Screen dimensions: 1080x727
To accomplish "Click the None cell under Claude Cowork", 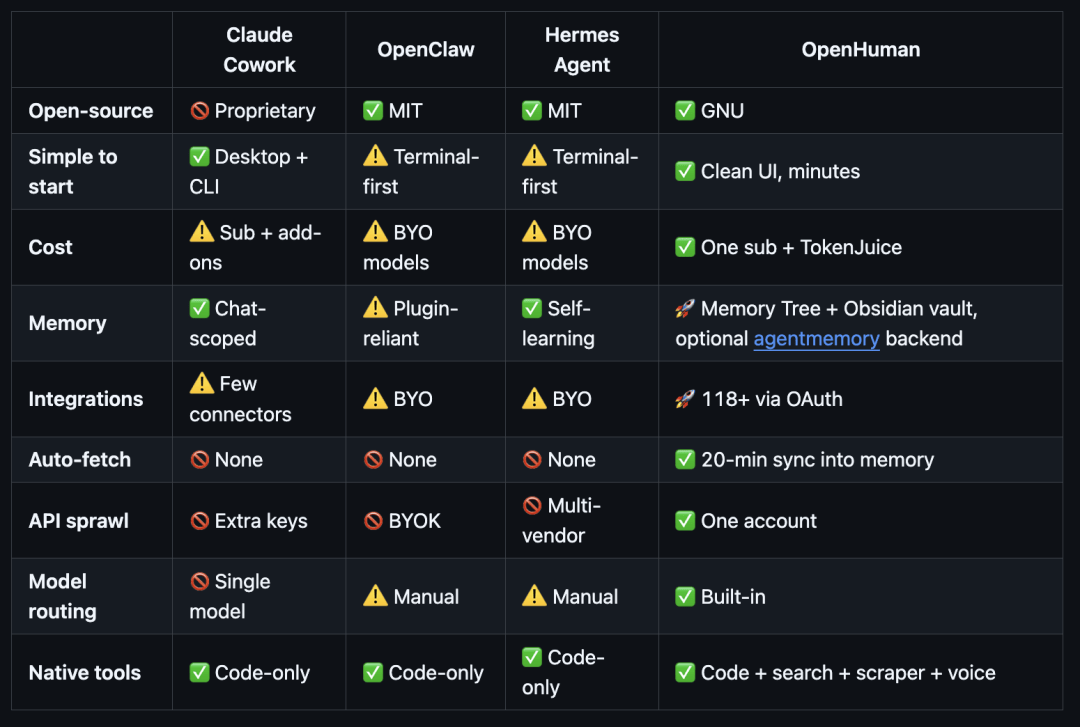I will point(259,459).
